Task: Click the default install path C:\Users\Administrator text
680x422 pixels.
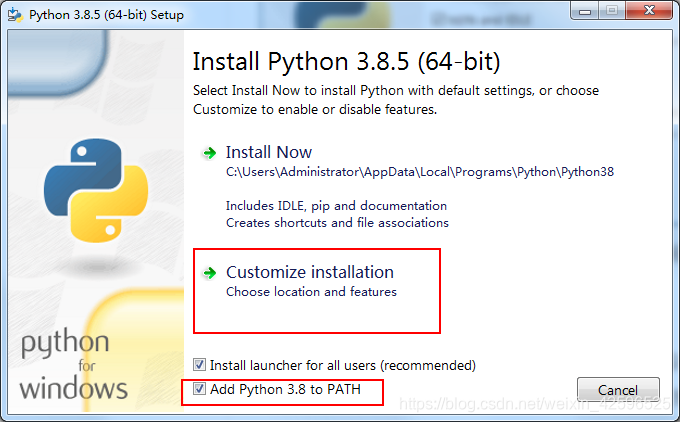Action: (x=420, y=172)
